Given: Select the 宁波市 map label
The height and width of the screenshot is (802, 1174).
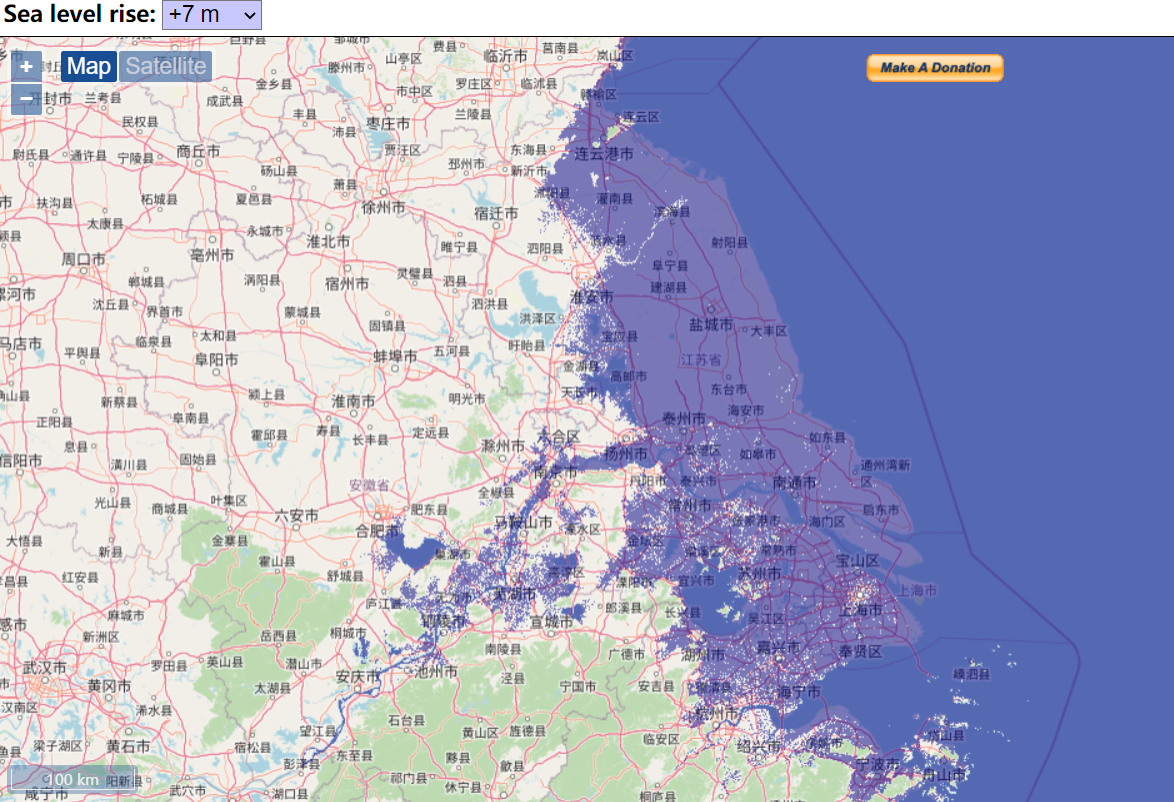Looking at the screenshot, I should 878,764.
